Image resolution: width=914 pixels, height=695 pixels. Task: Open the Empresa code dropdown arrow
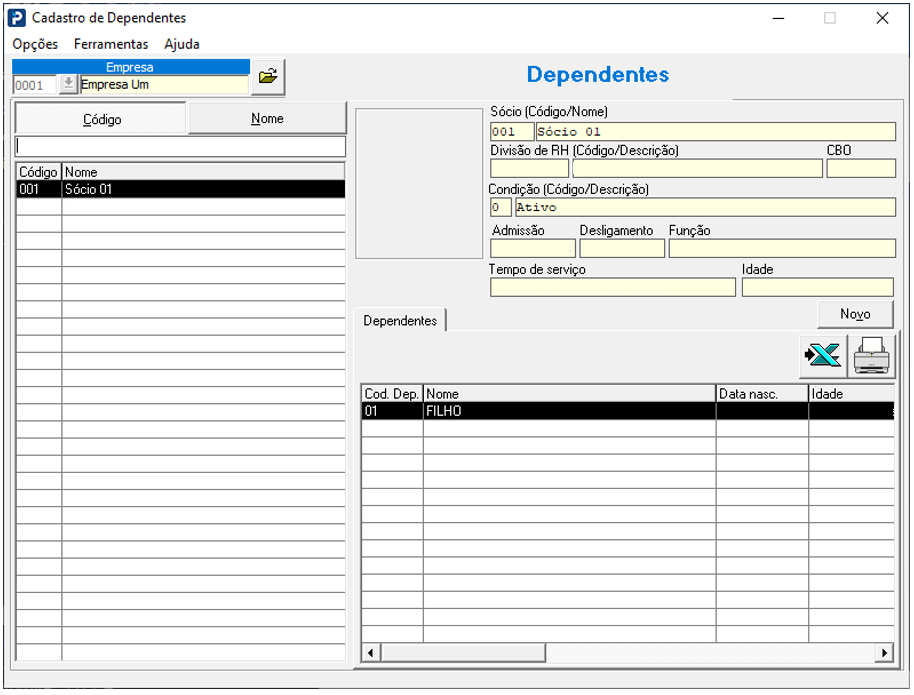click(68, 85)
